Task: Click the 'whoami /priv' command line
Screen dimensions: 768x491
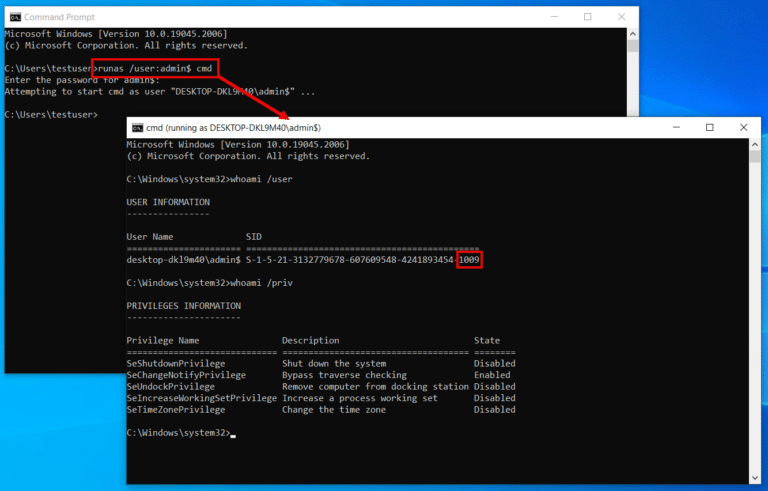Action: coord(209,283)
